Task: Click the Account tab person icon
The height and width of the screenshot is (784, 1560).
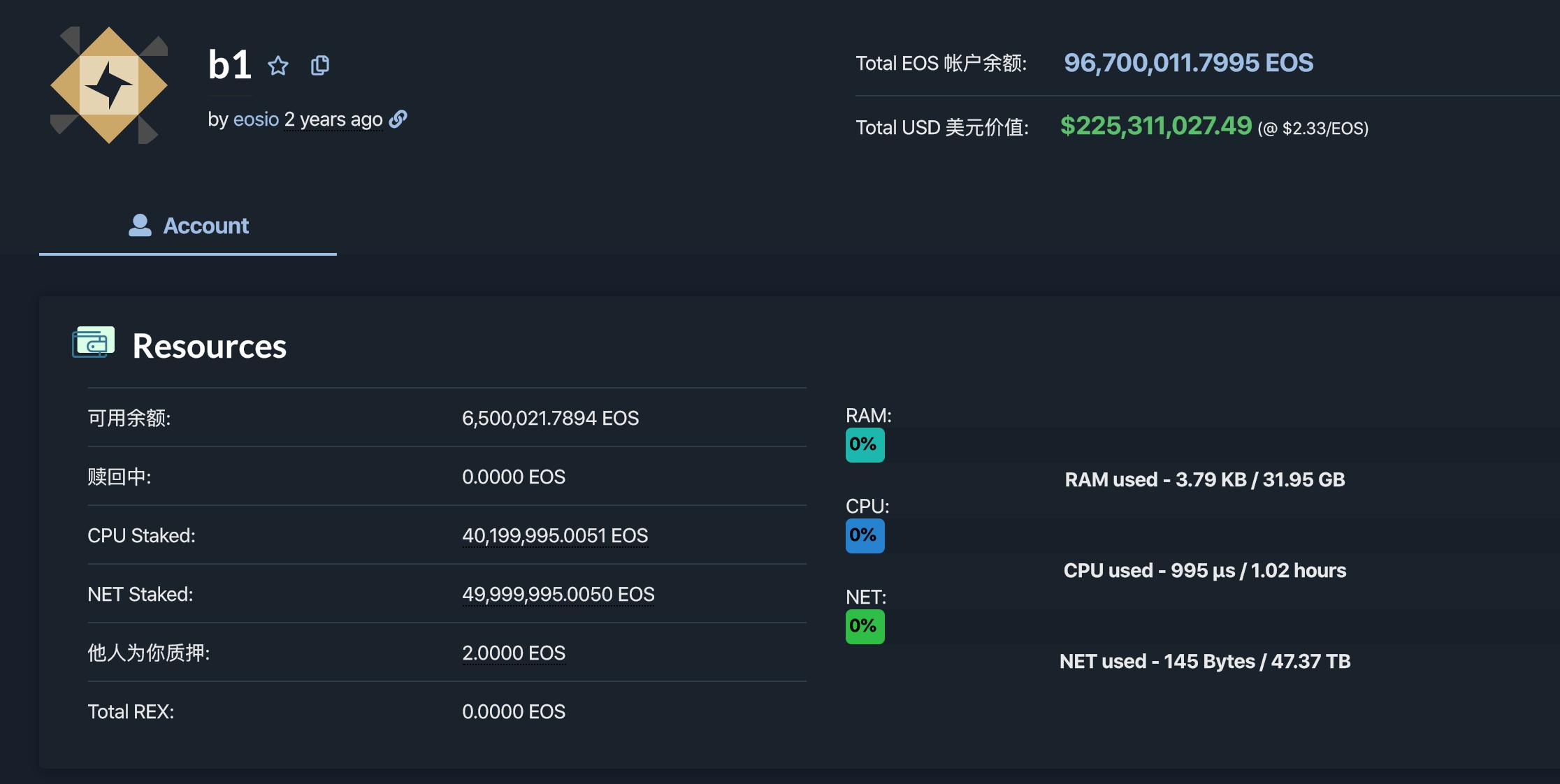Action: coord(139,224)
